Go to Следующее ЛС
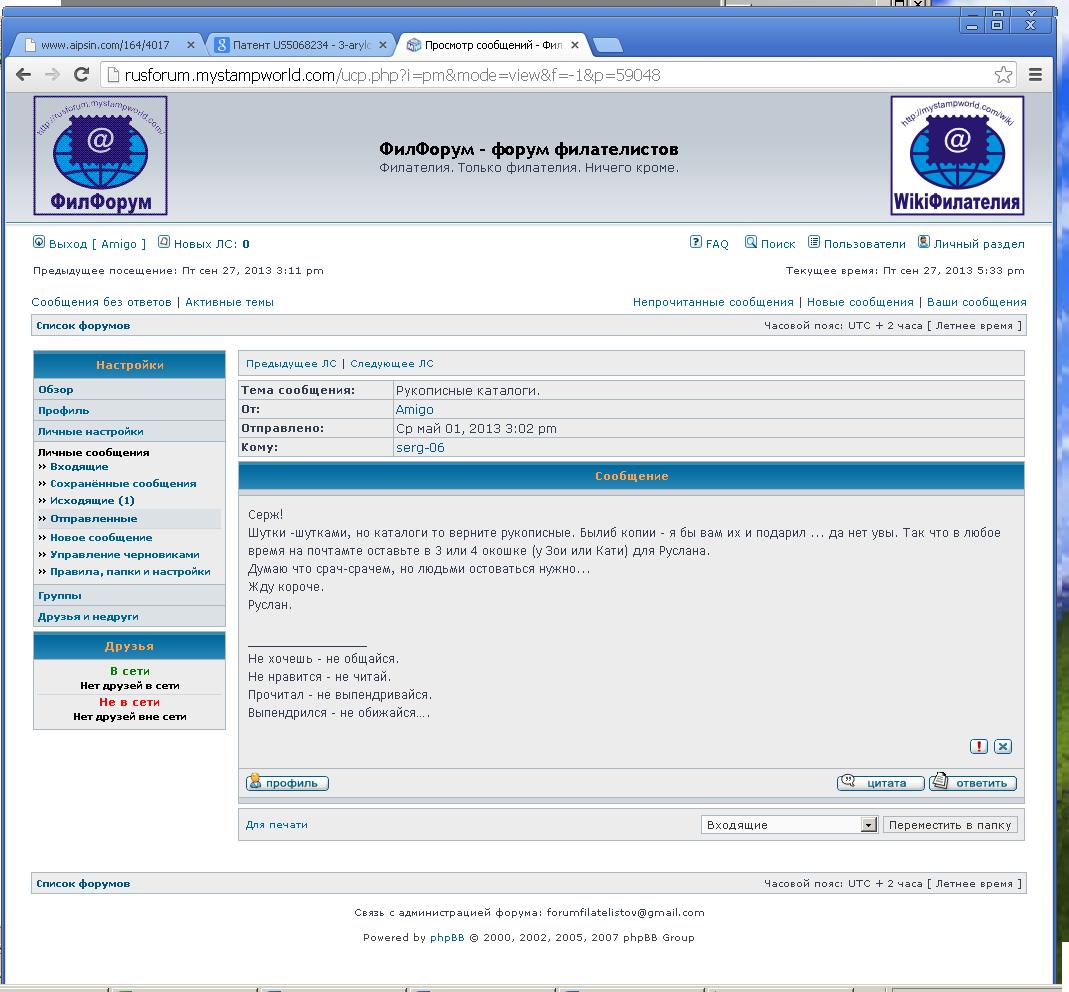 tap(392, 363)
